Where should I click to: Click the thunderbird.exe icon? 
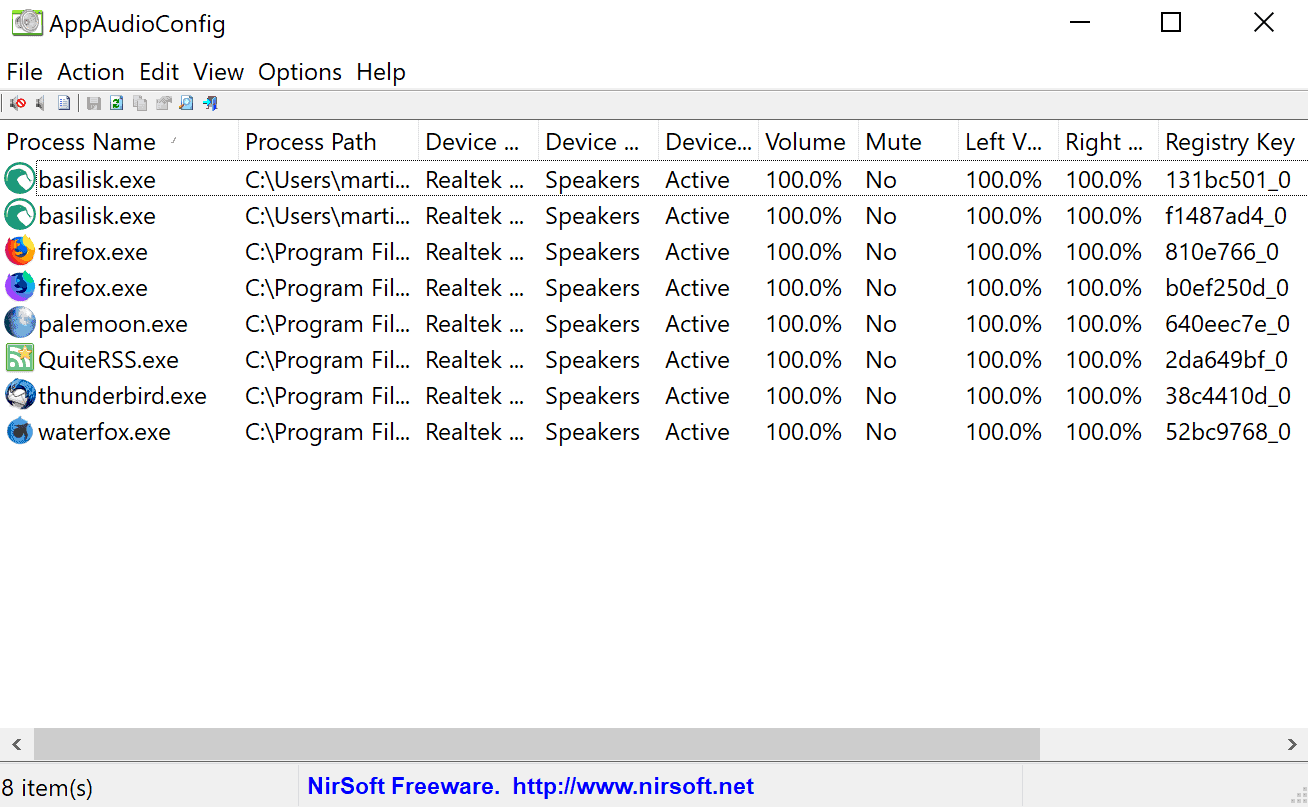[19, 396]
